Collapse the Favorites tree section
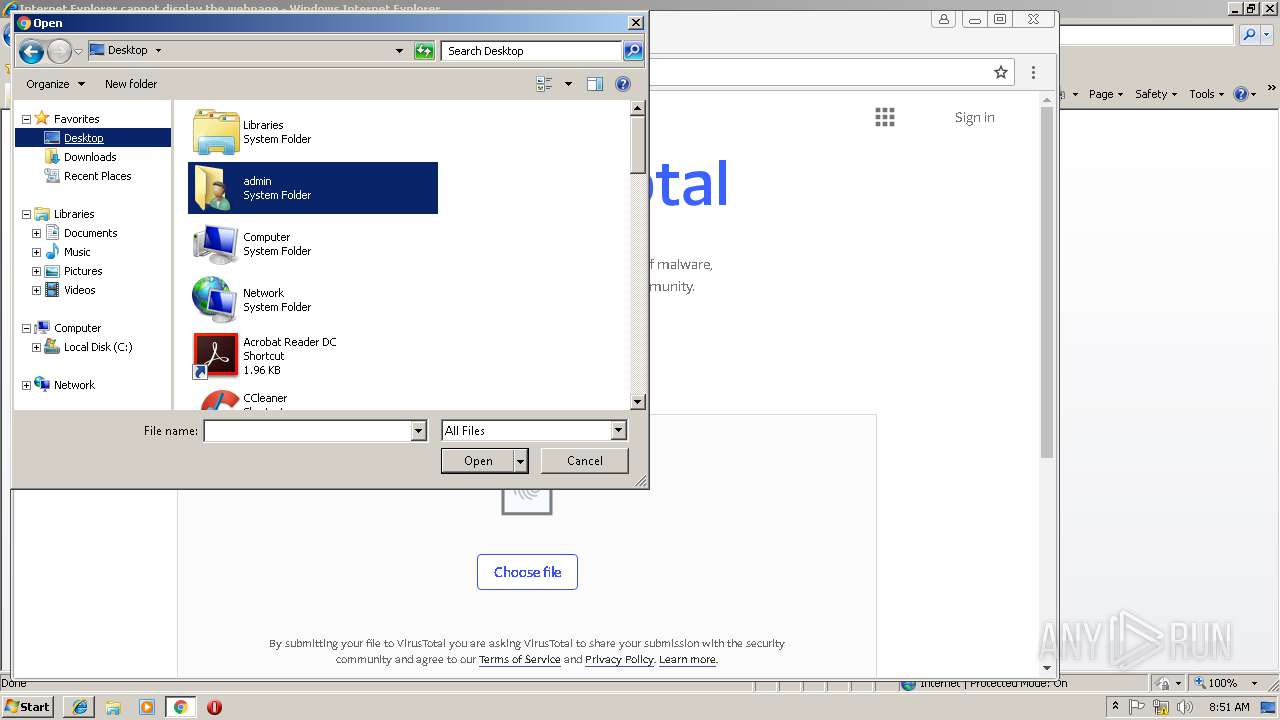The image size is (1280, 720). click(x=26, y=119)
